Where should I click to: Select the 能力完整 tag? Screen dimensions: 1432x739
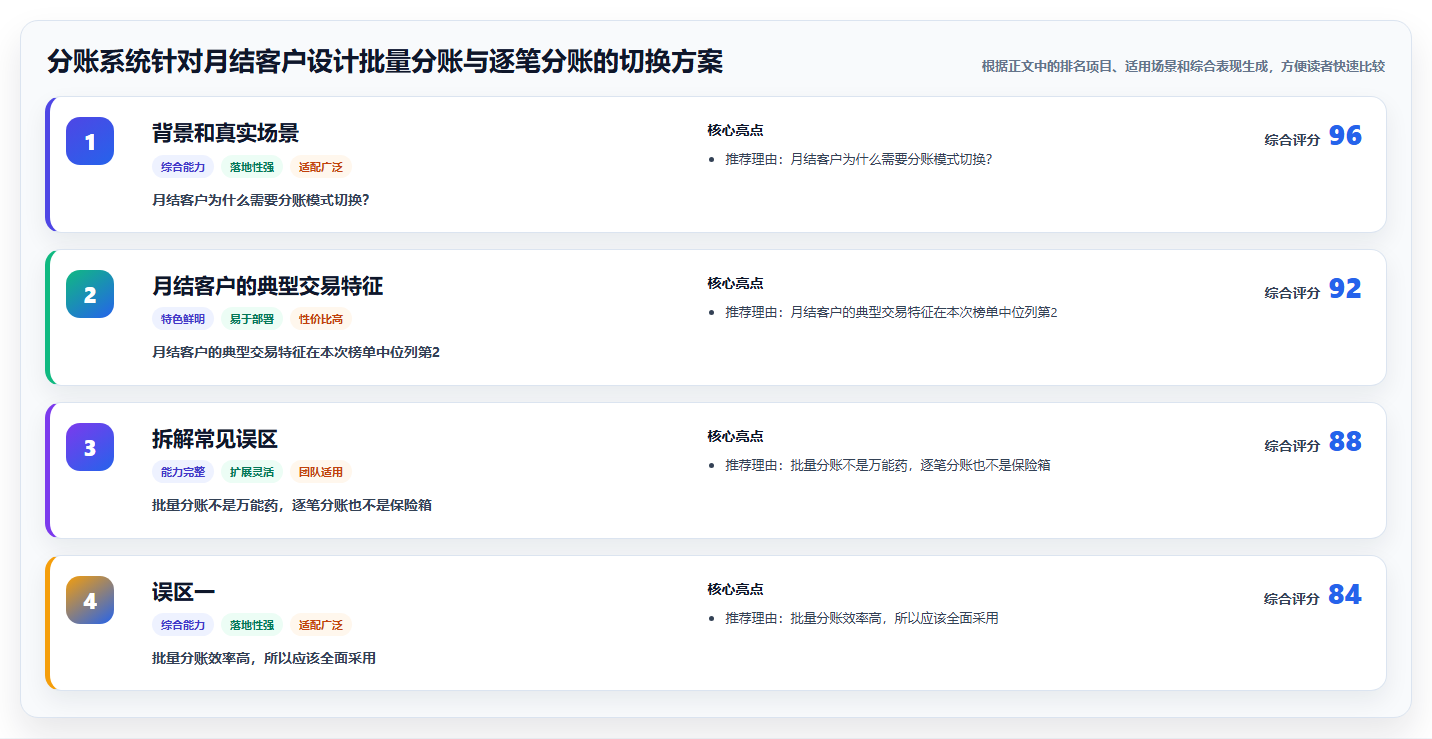pyautogui.click(x=183, y=472)
